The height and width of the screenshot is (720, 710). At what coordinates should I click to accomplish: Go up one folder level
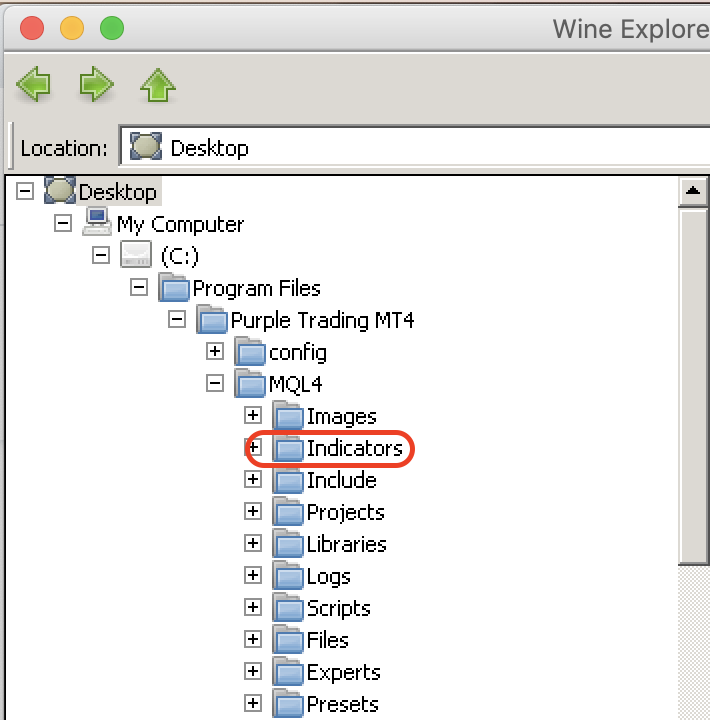158,85
